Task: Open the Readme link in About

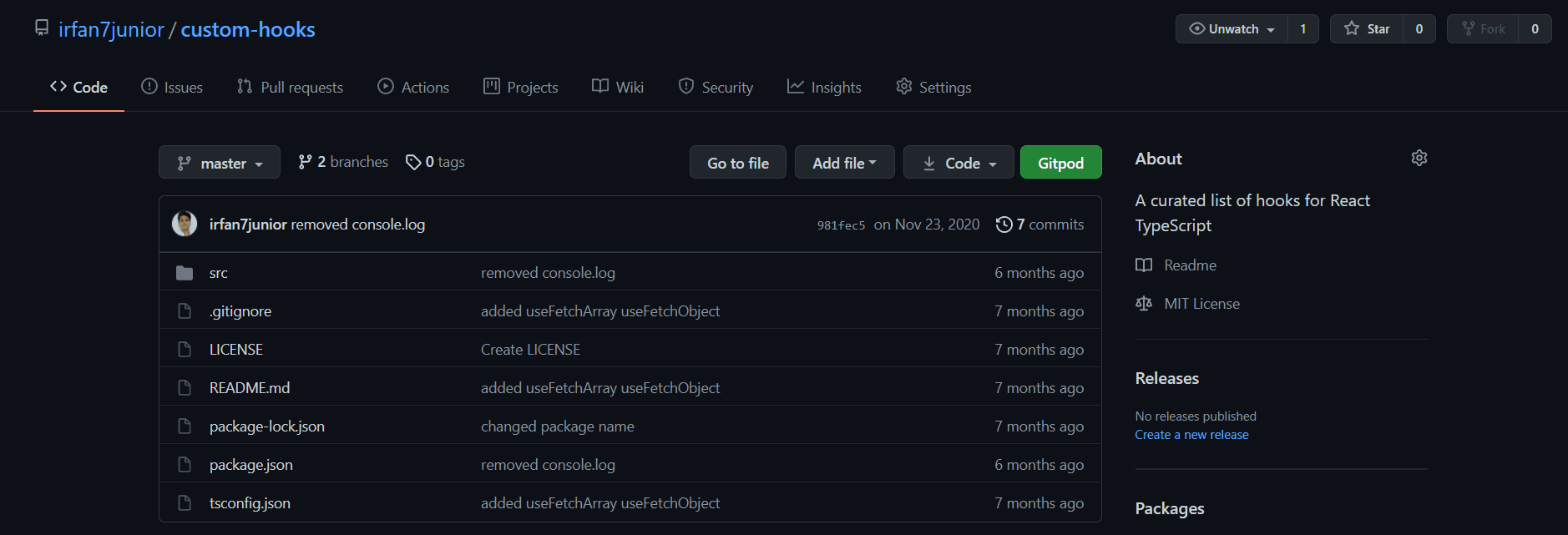Action: pyautogui.click(x=1190, y=265)
